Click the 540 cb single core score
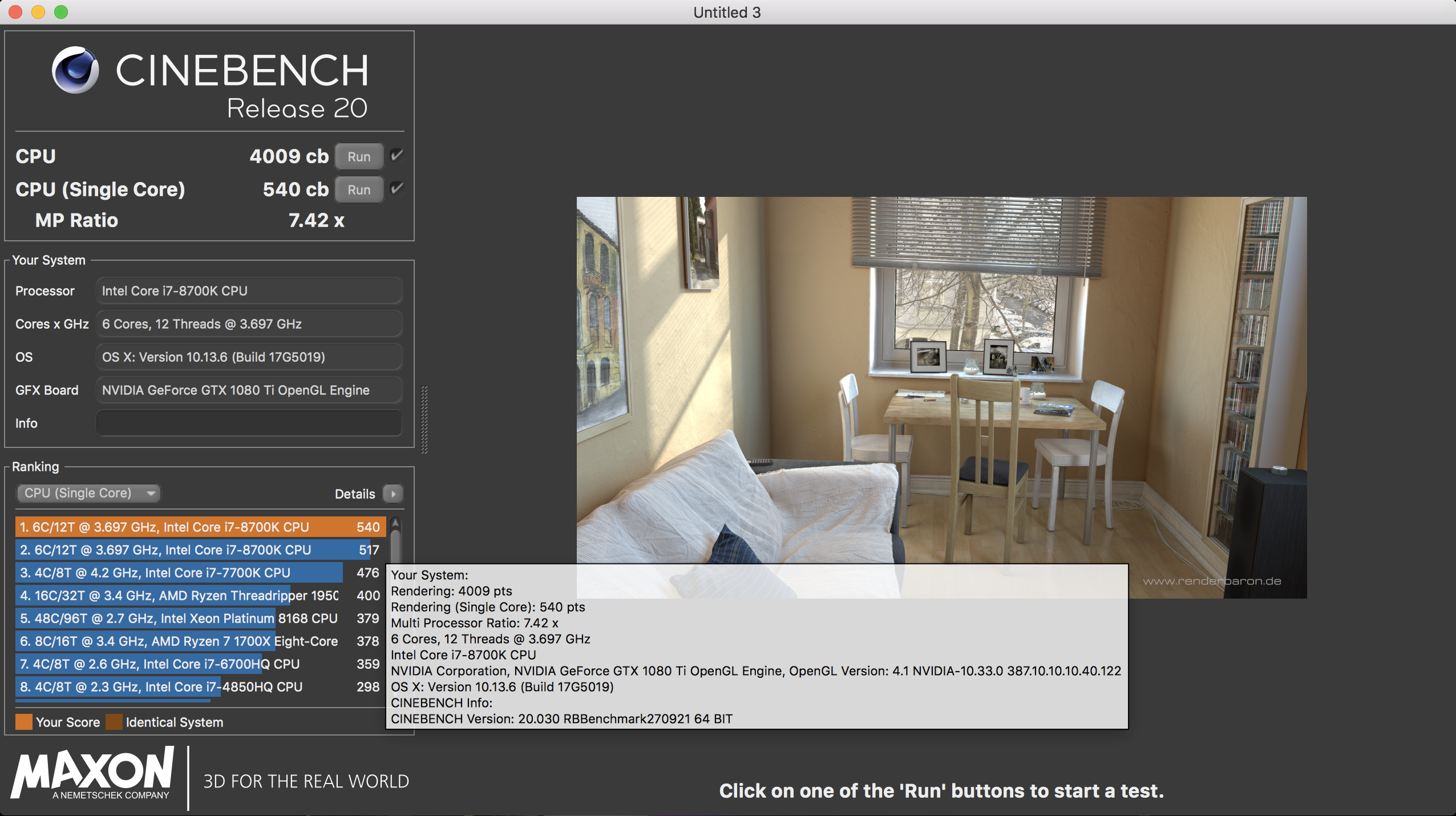This screenshot has height=816, width=1456. coord(296,189)
